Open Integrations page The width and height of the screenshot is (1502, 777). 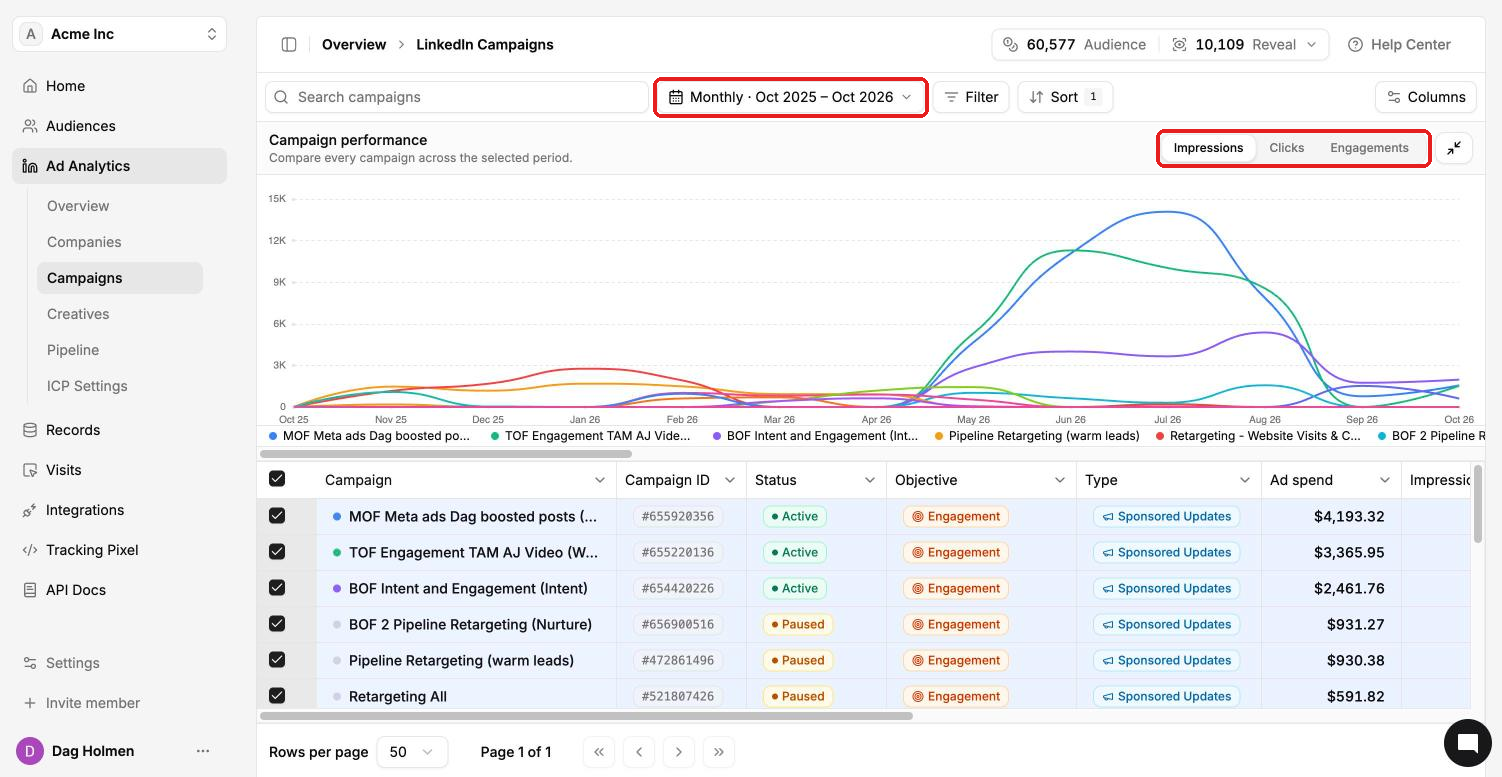[120, 510]
